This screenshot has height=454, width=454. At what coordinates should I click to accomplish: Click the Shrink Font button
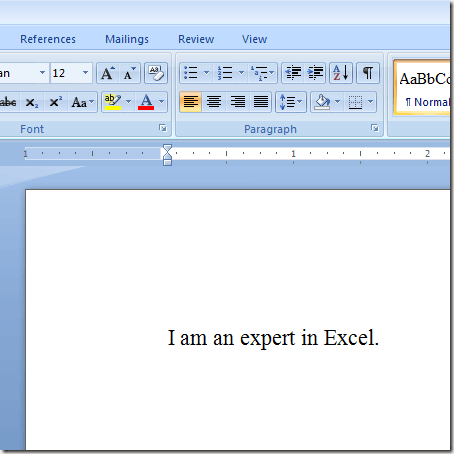point(130,73)
